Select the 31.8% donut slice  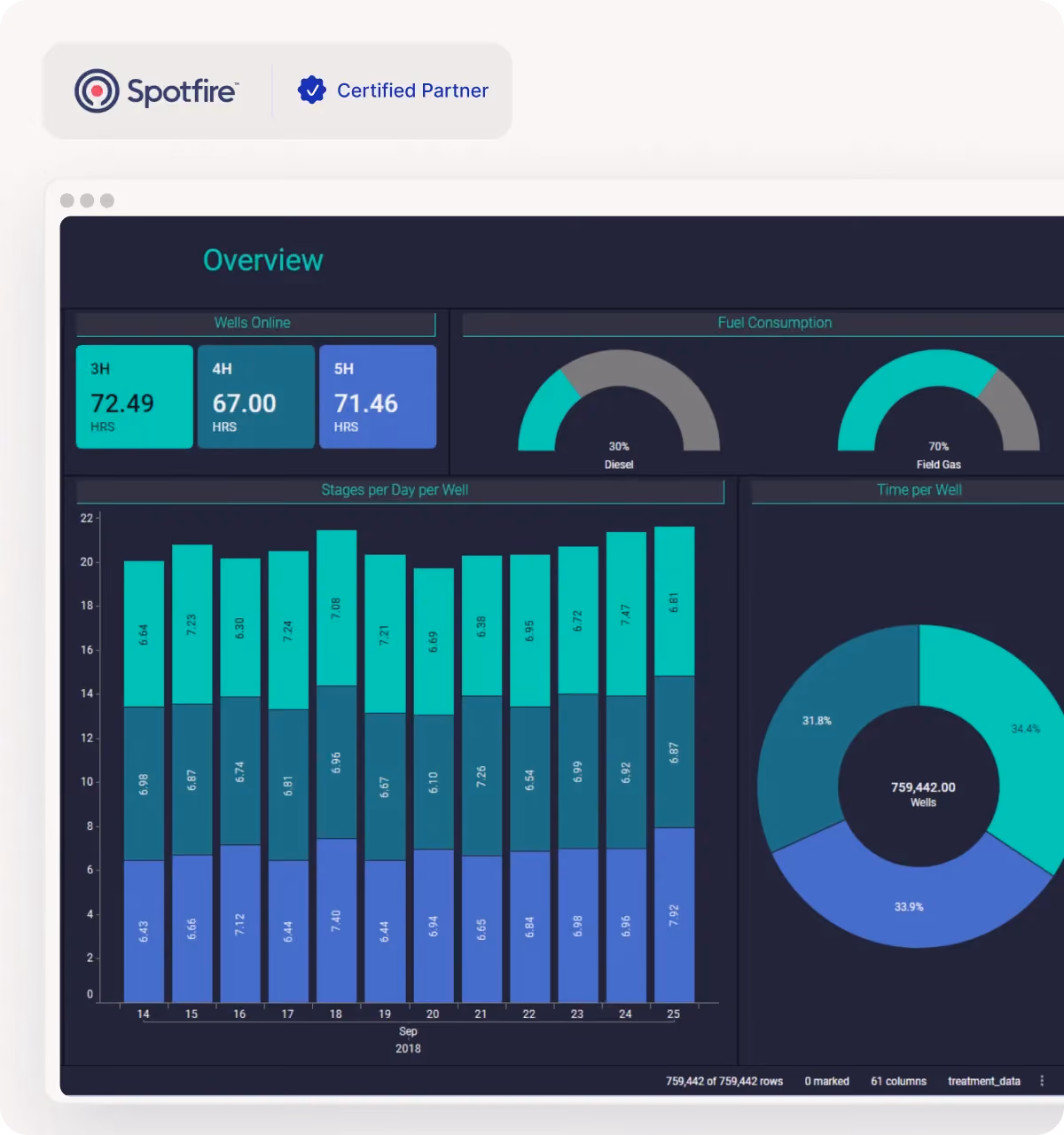point(816,723)
